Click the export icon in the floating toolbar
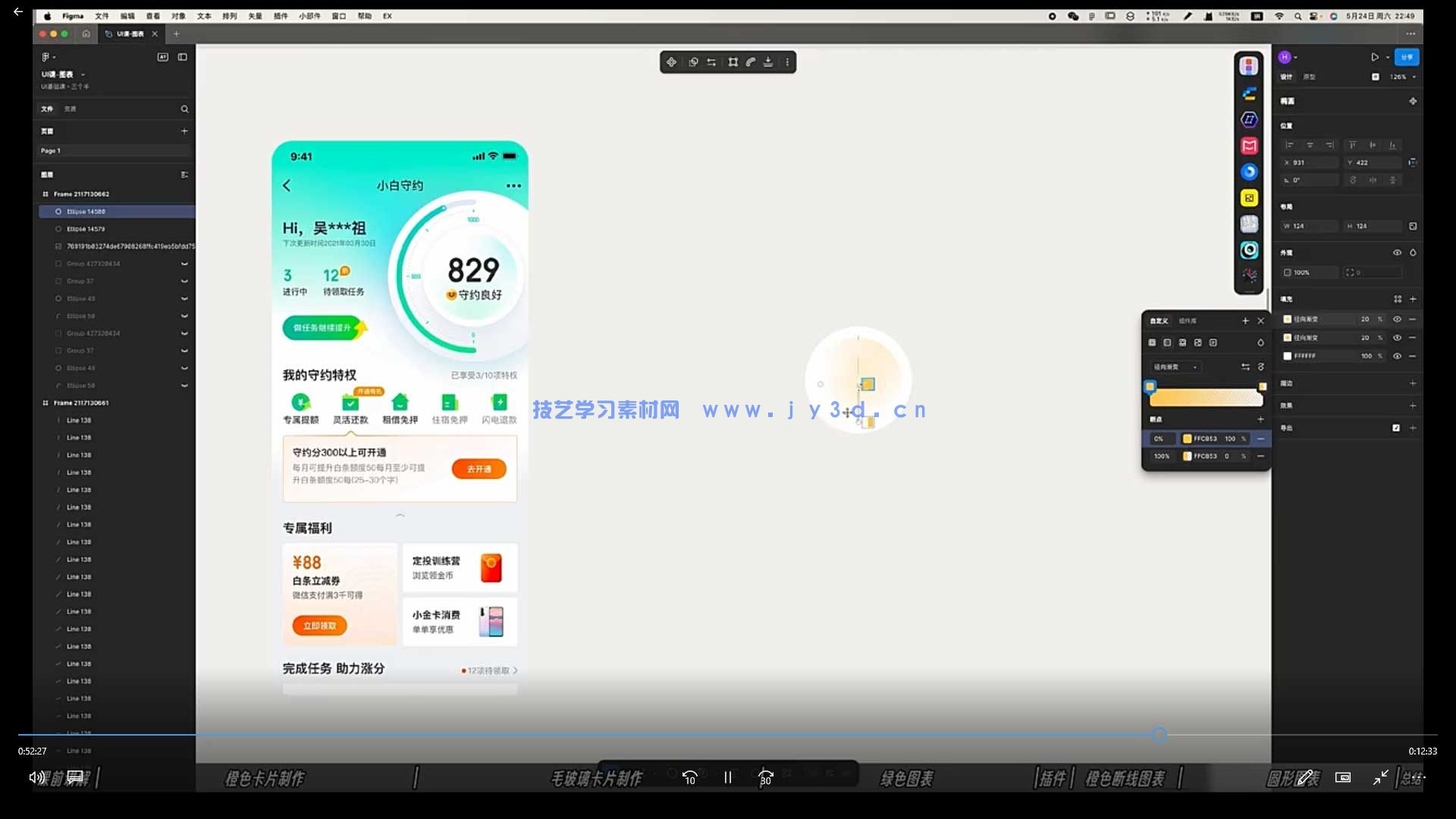Image resolution: width=1456 pixels, height=819 pixels. coord(768,62)
